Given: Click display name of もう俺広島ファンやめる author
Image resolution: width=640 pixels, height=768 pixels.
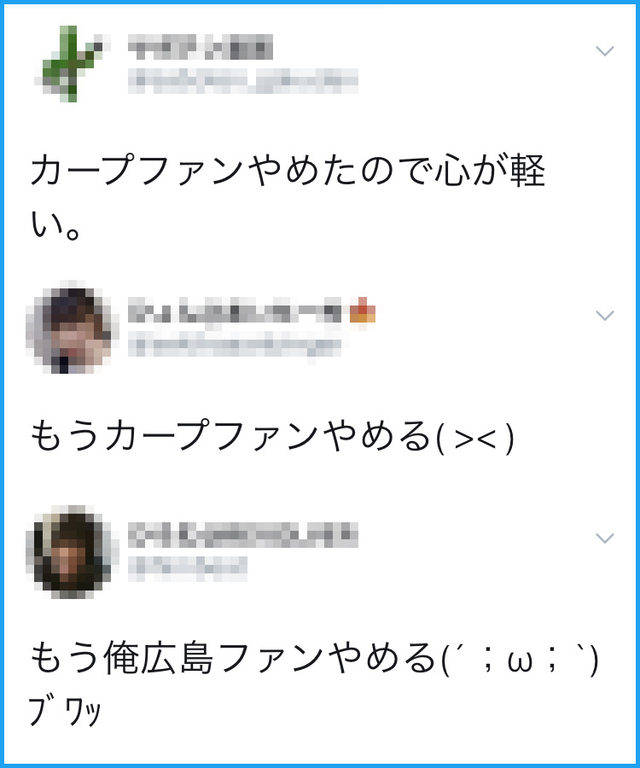Looking at the screenshot, I should (x=243, y=535).
